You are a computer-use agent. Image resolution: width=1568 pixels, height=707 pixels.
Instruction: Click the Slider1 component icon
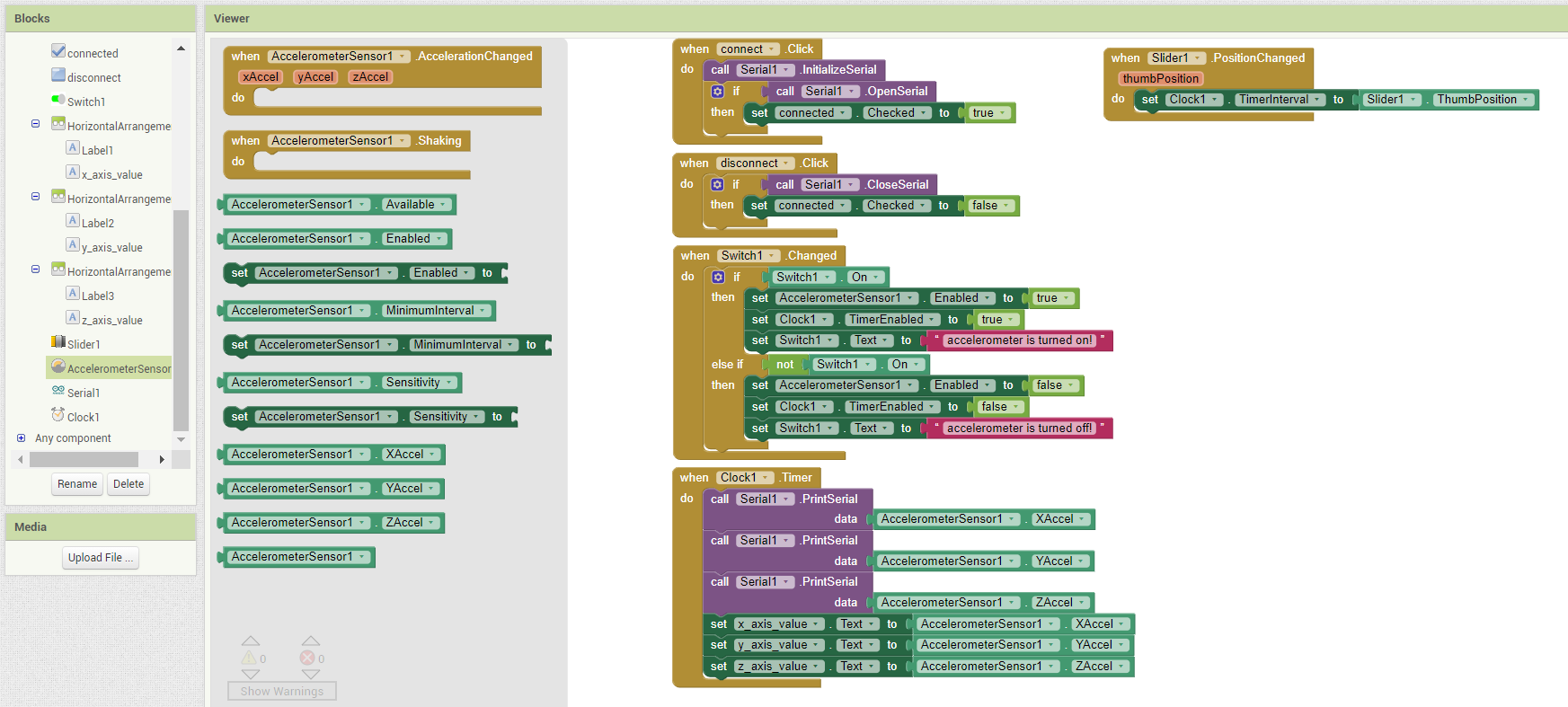58,342
